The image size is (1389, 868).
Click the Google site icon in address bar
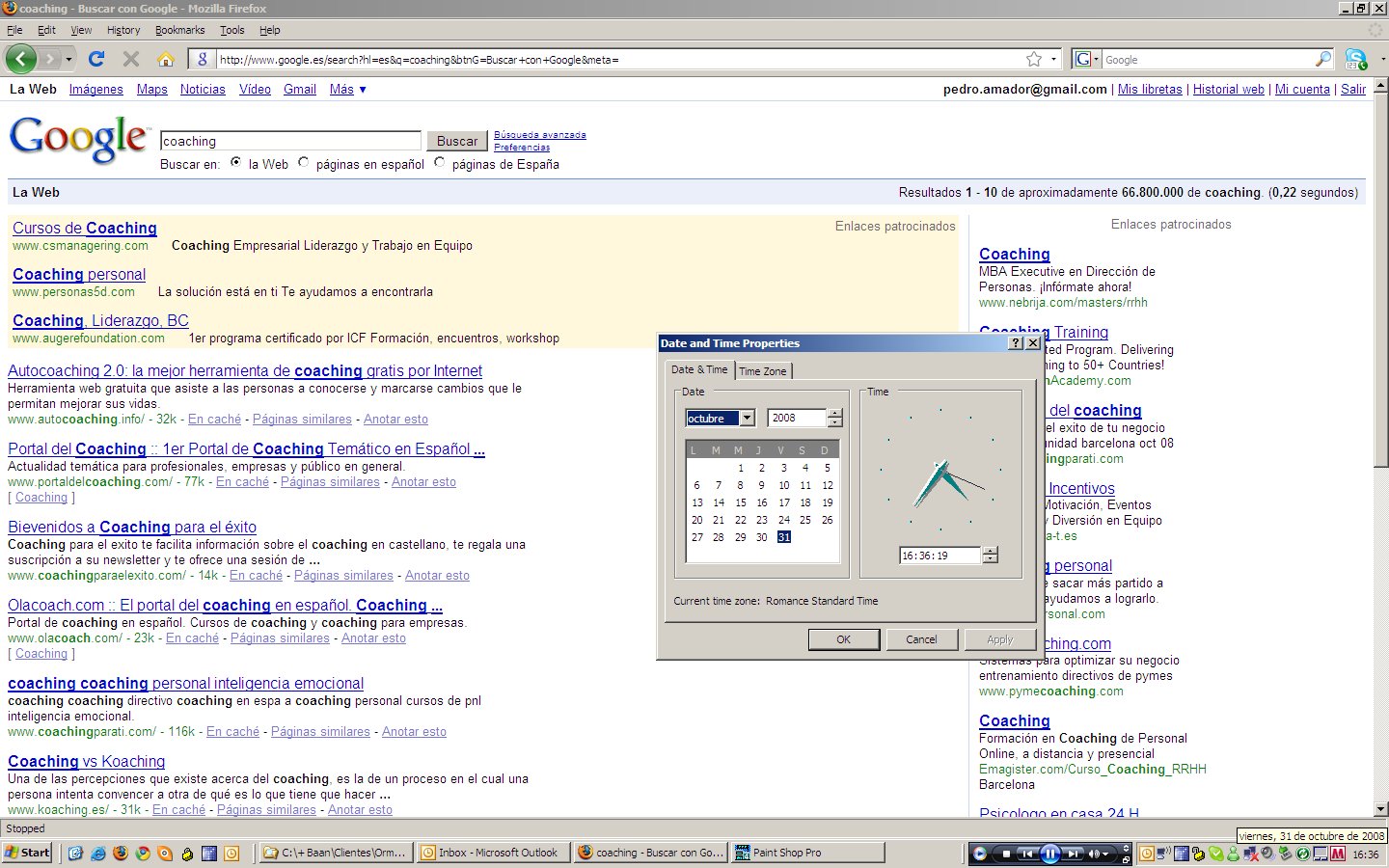tap(202, 59)
